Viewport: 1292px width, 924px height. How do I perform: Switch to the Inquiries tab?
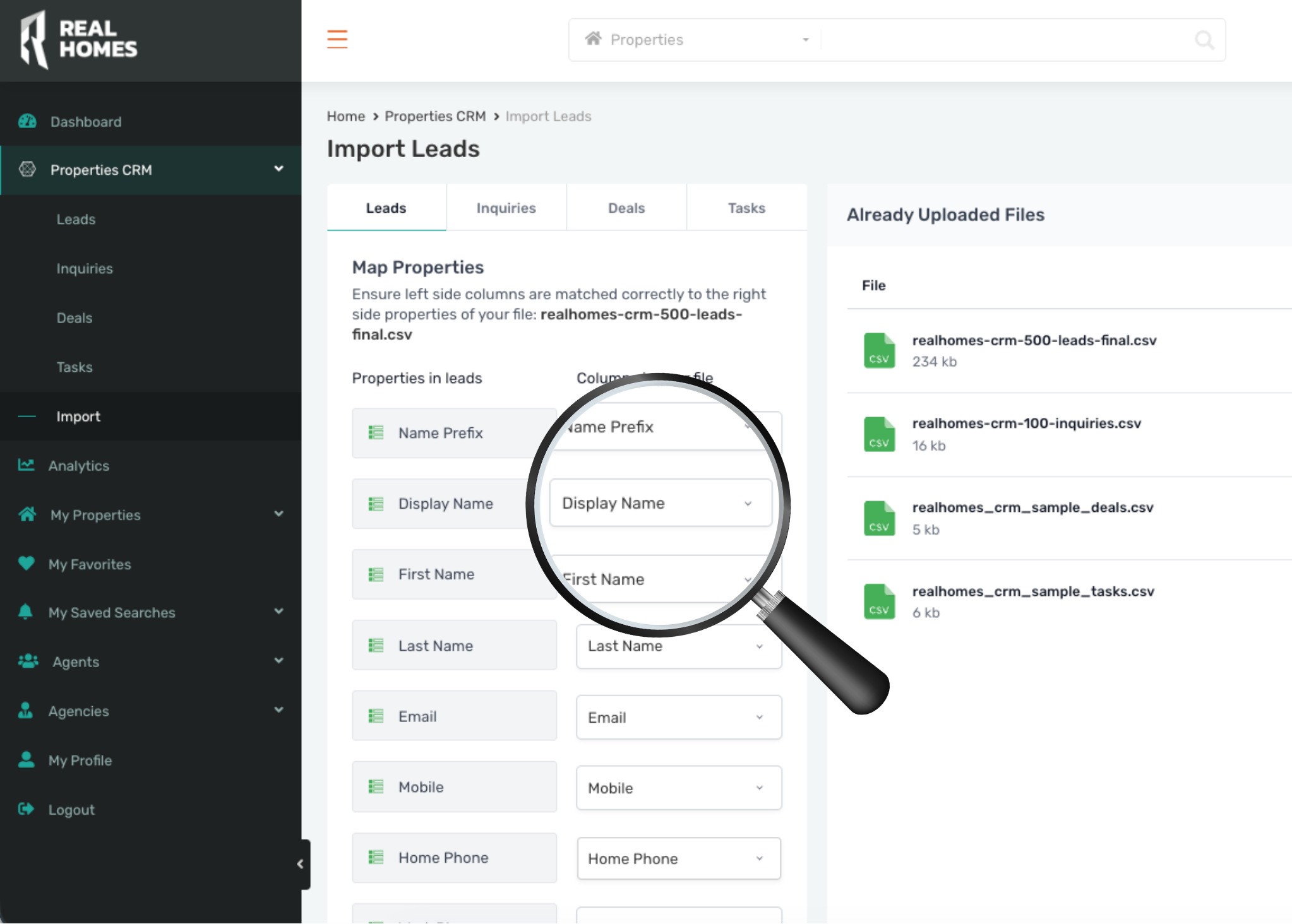tap(506, 208)
